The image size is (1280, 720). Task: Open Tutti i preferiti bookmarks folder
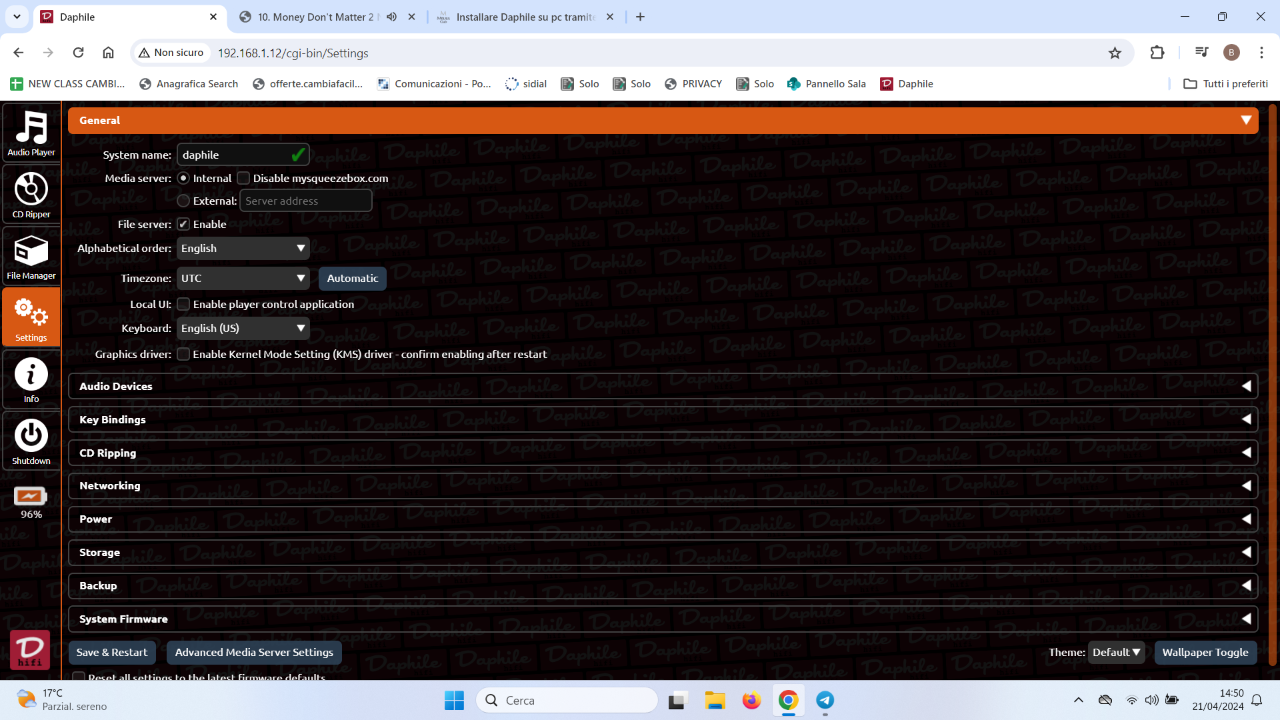[1226, 84]
